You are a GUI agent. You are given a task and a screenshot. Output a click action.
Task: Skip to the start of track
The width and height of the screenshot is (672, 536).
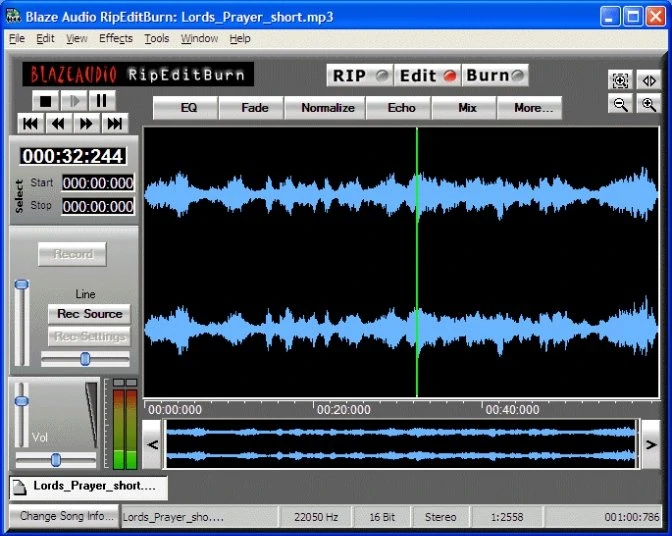pos(30,124)
